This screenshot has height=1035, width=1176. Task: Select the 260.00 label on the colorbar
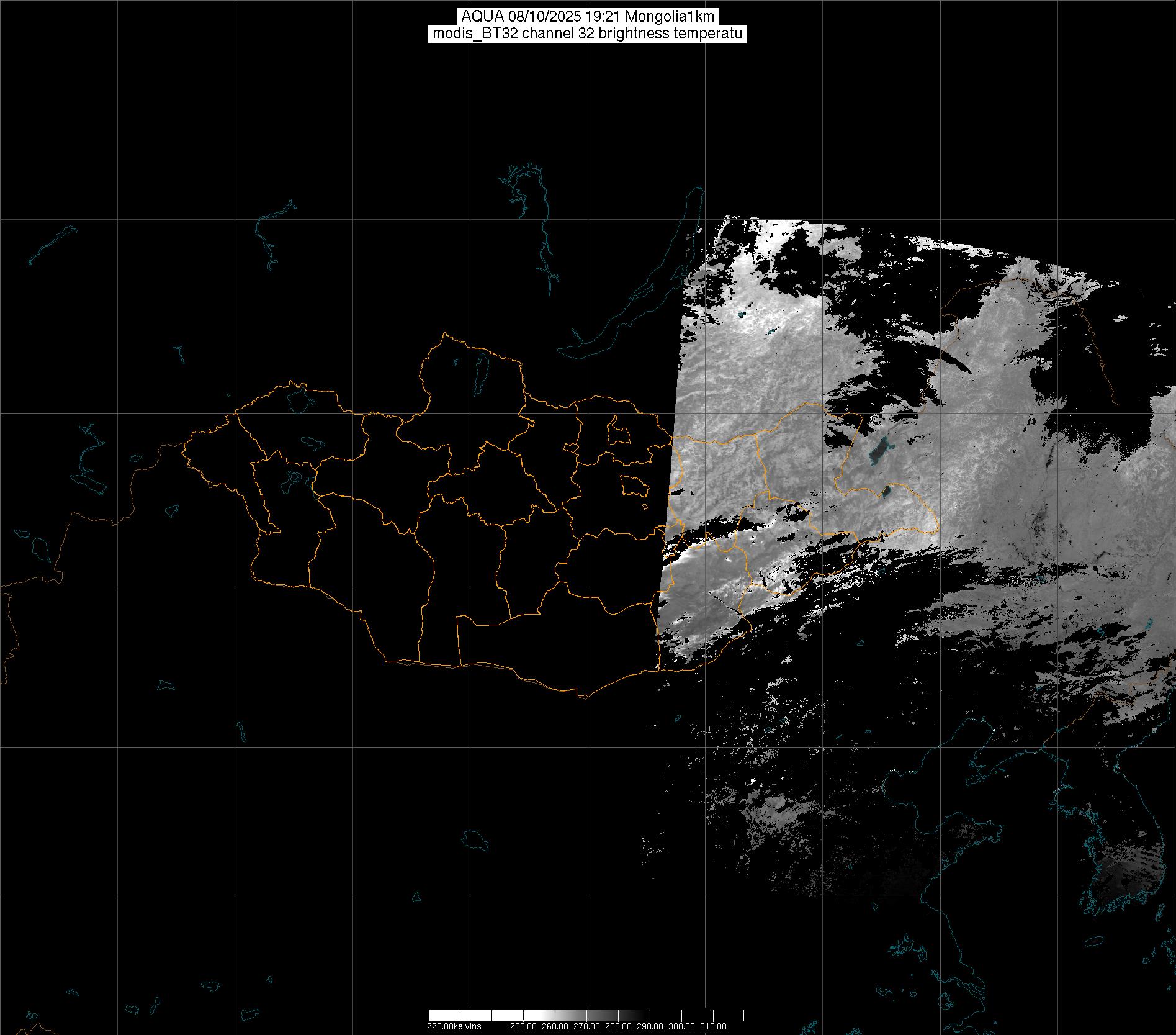(x=555, y=1026)
